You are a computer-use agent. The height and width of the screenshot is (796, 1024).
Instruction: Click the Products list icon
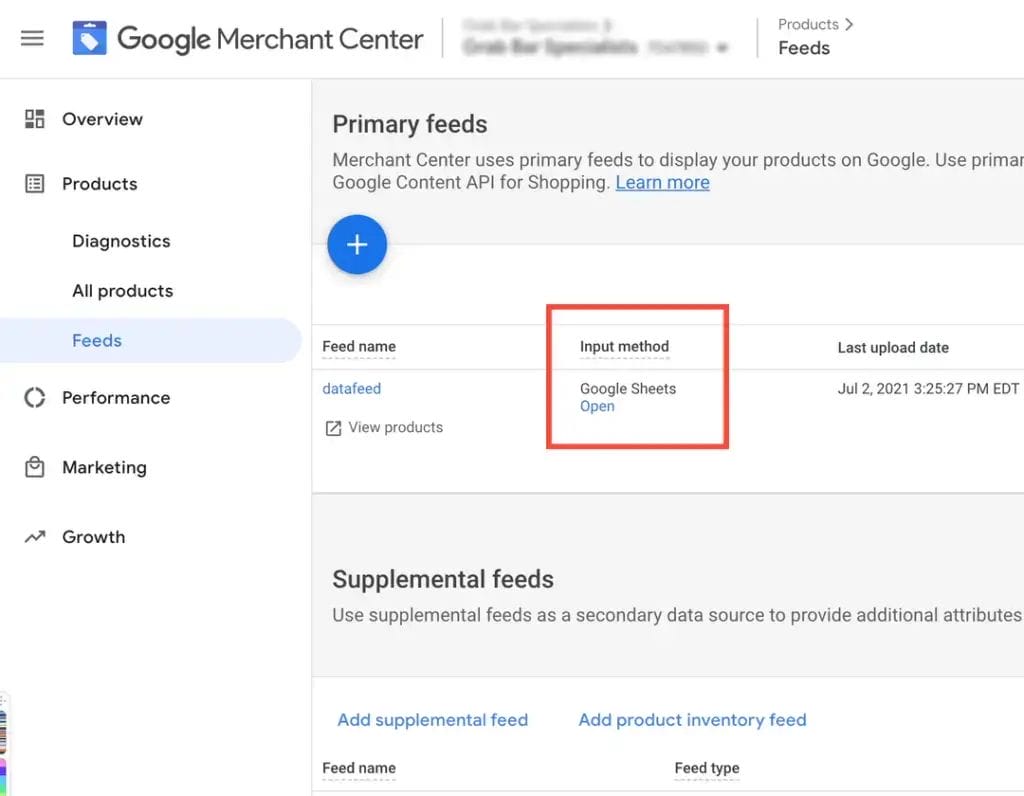[x=35, y=184]
